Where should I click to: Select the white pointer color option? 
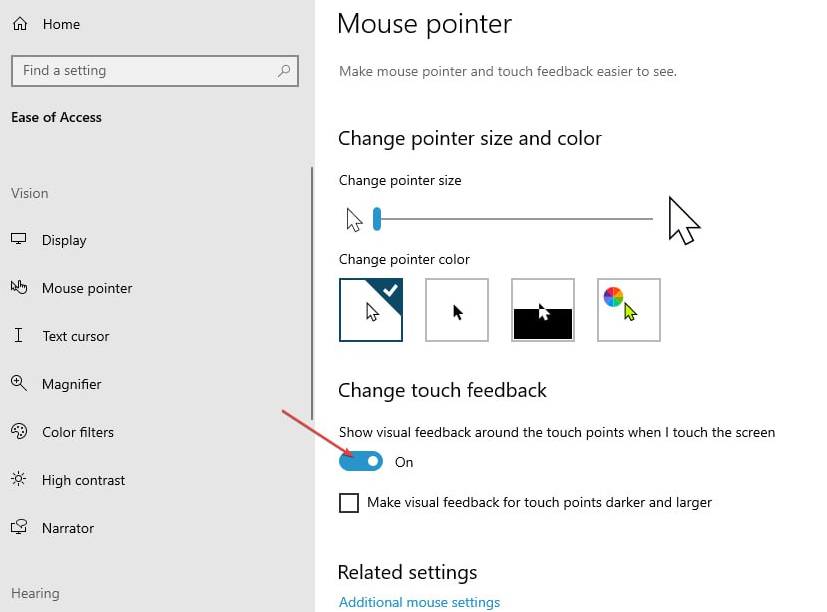point(371,310)
